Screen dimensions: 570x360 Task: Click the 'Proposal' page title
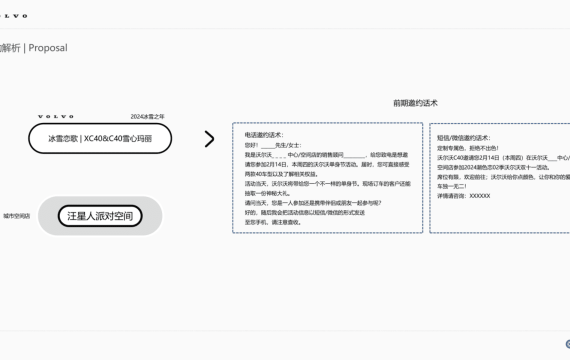[x=48, y=48]
